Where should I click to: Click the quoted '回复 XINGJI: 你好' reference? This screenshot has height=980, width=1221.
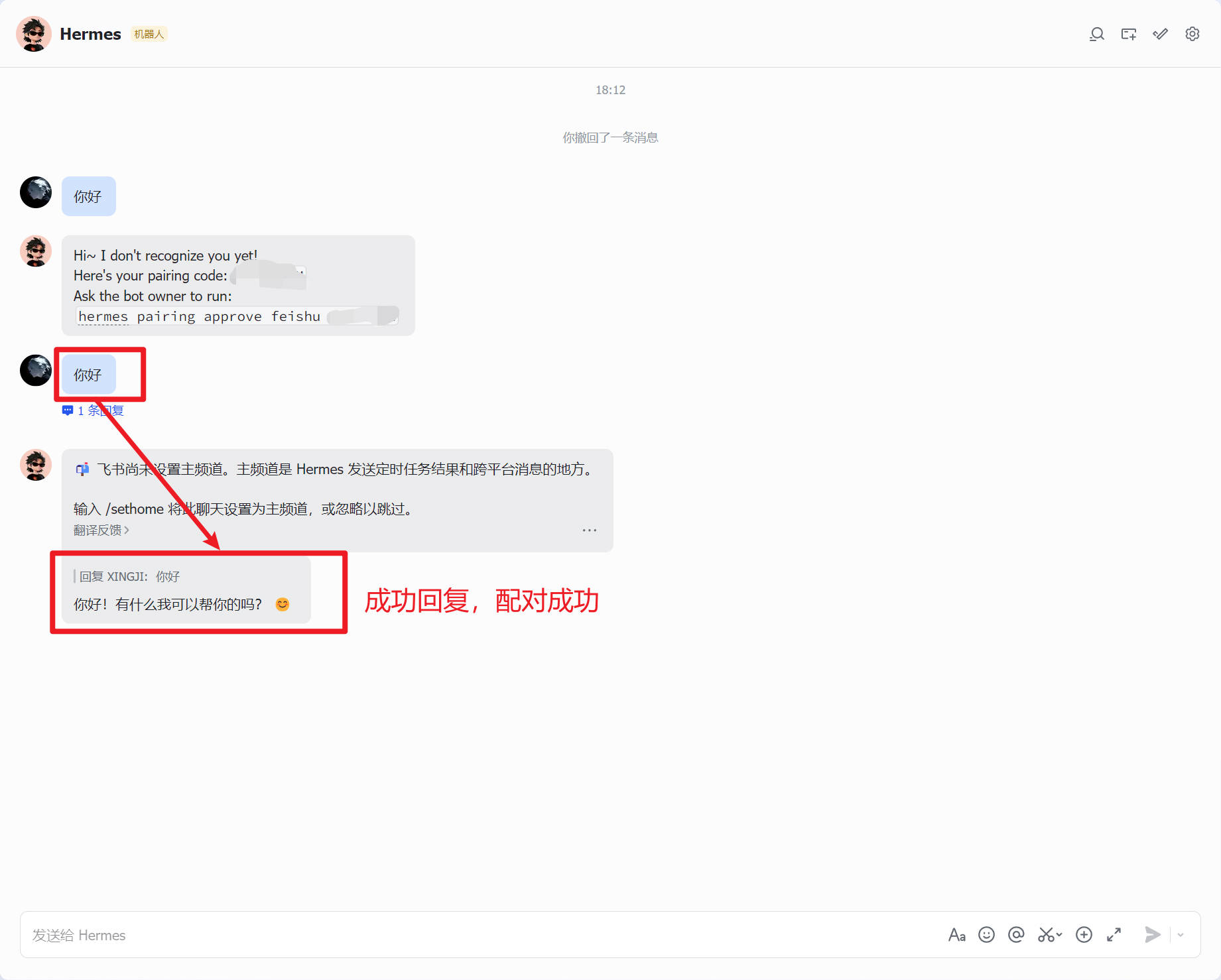129,576
